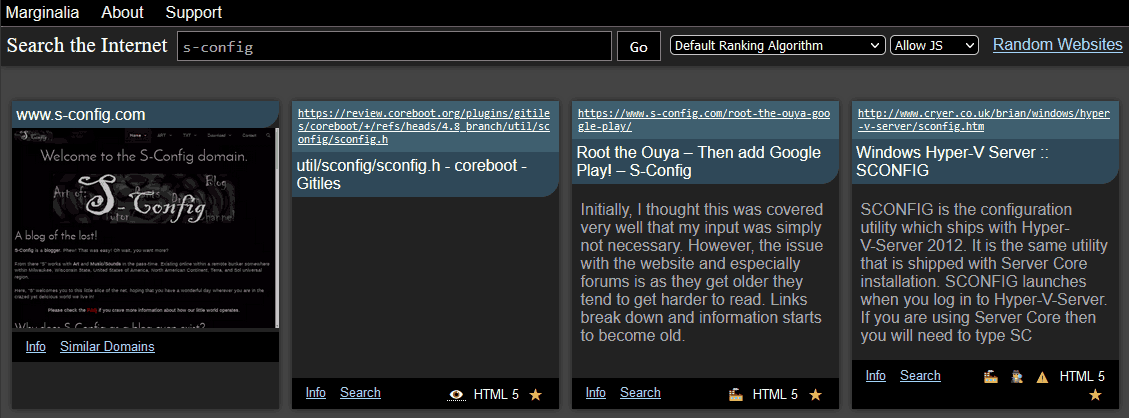Click the 'Initially, I thought this was covered' description text

tap(702, 273)
